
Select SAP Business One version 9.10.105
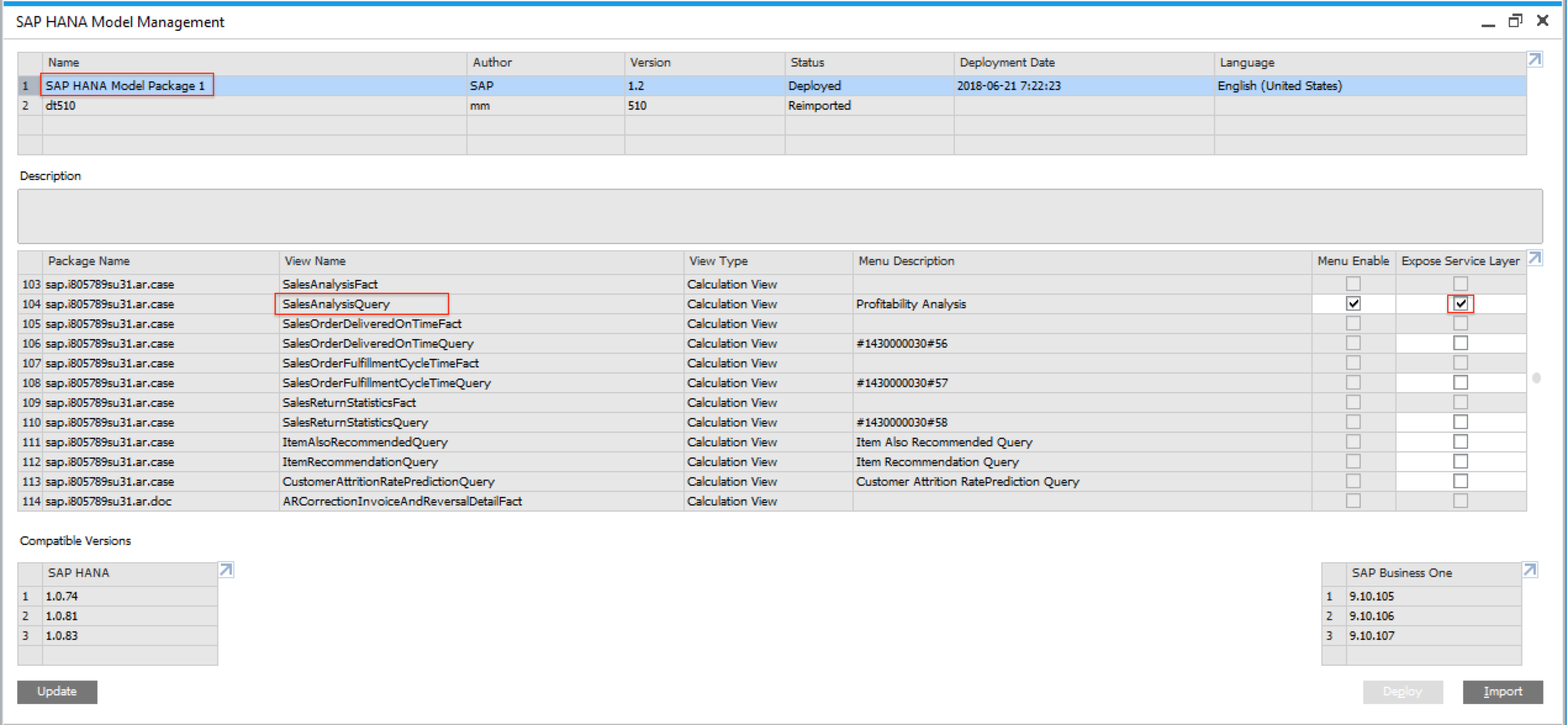pyautogui.click(x=1422, y=596)
